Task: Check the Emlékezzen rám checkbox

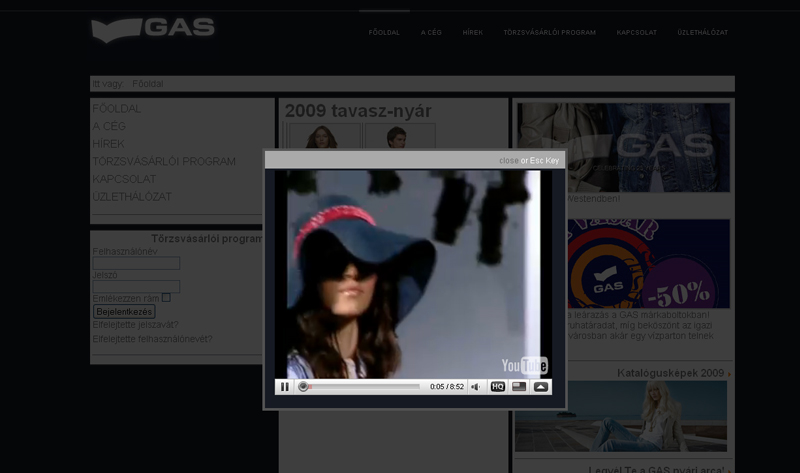Action: pyautogui.click(x=166, y=298)
